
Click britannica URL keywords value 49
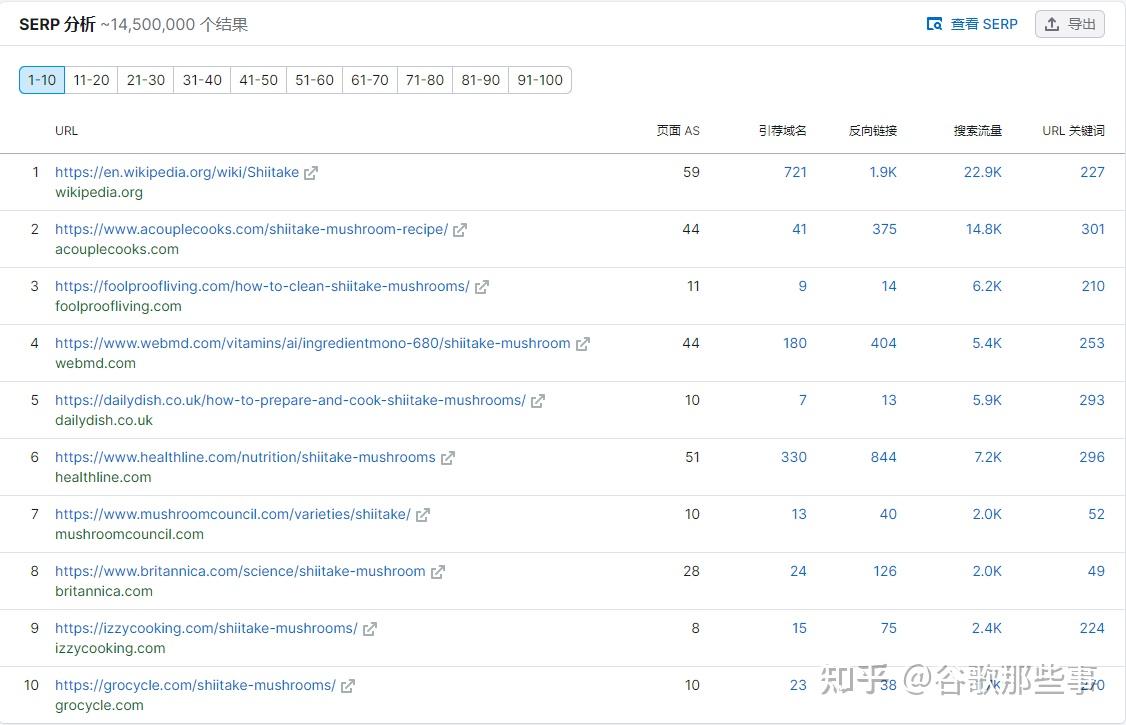point(1096,571)
